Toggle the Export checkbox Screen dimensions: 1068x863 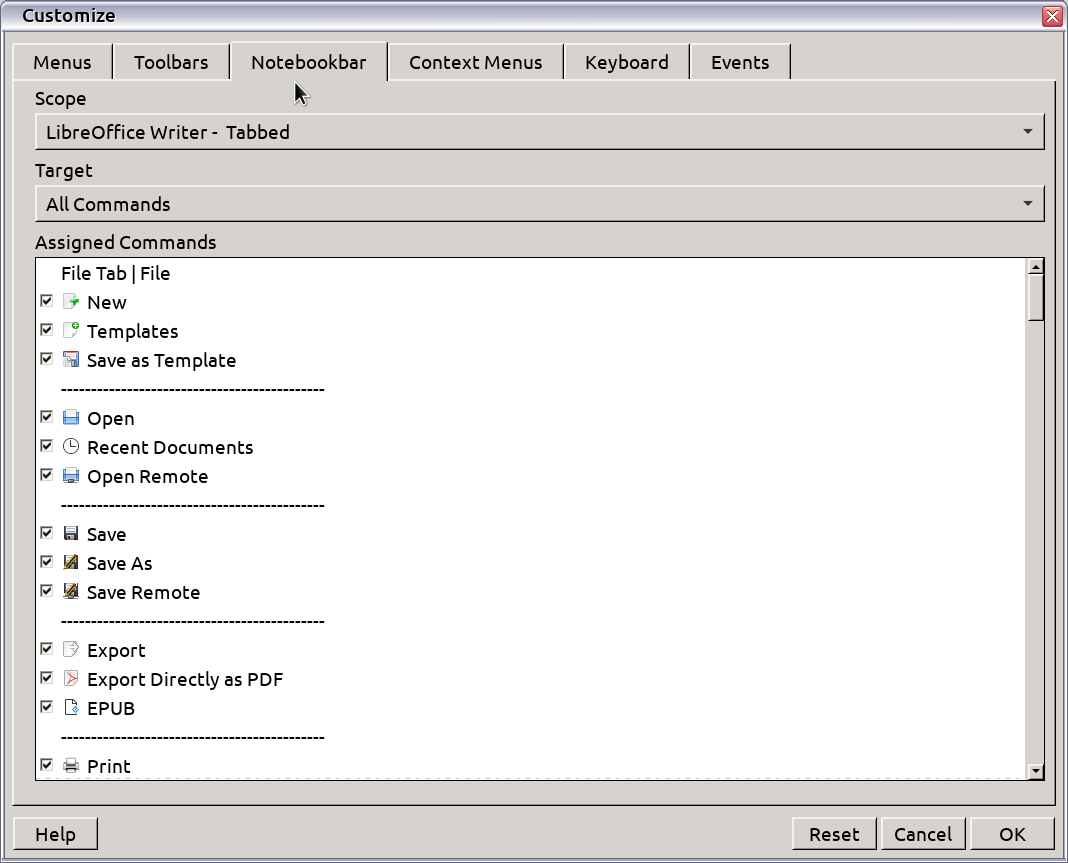(x=46, y=648)
